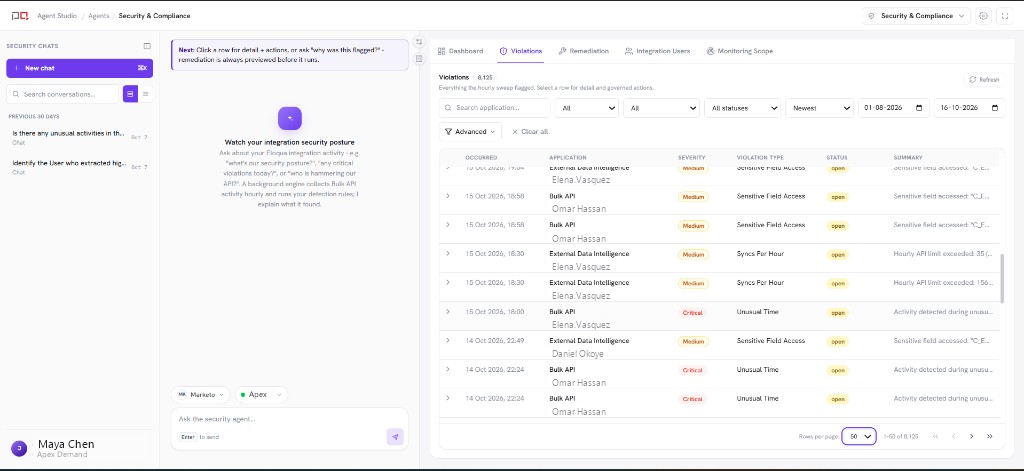
Task: Click magnifier icon in Search application field
Action: point(449,108)
